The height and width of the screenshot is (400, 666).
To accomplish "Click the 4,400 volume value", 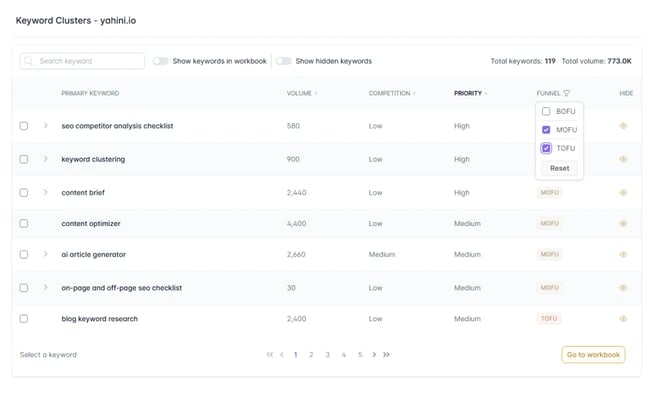I will coord(296,223).
